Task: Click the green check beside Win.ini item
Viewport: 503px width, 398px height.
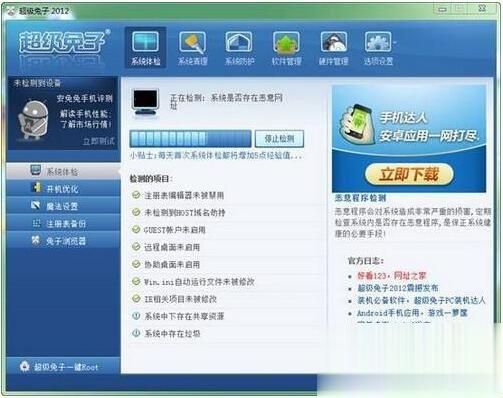Action: [136, 281]
